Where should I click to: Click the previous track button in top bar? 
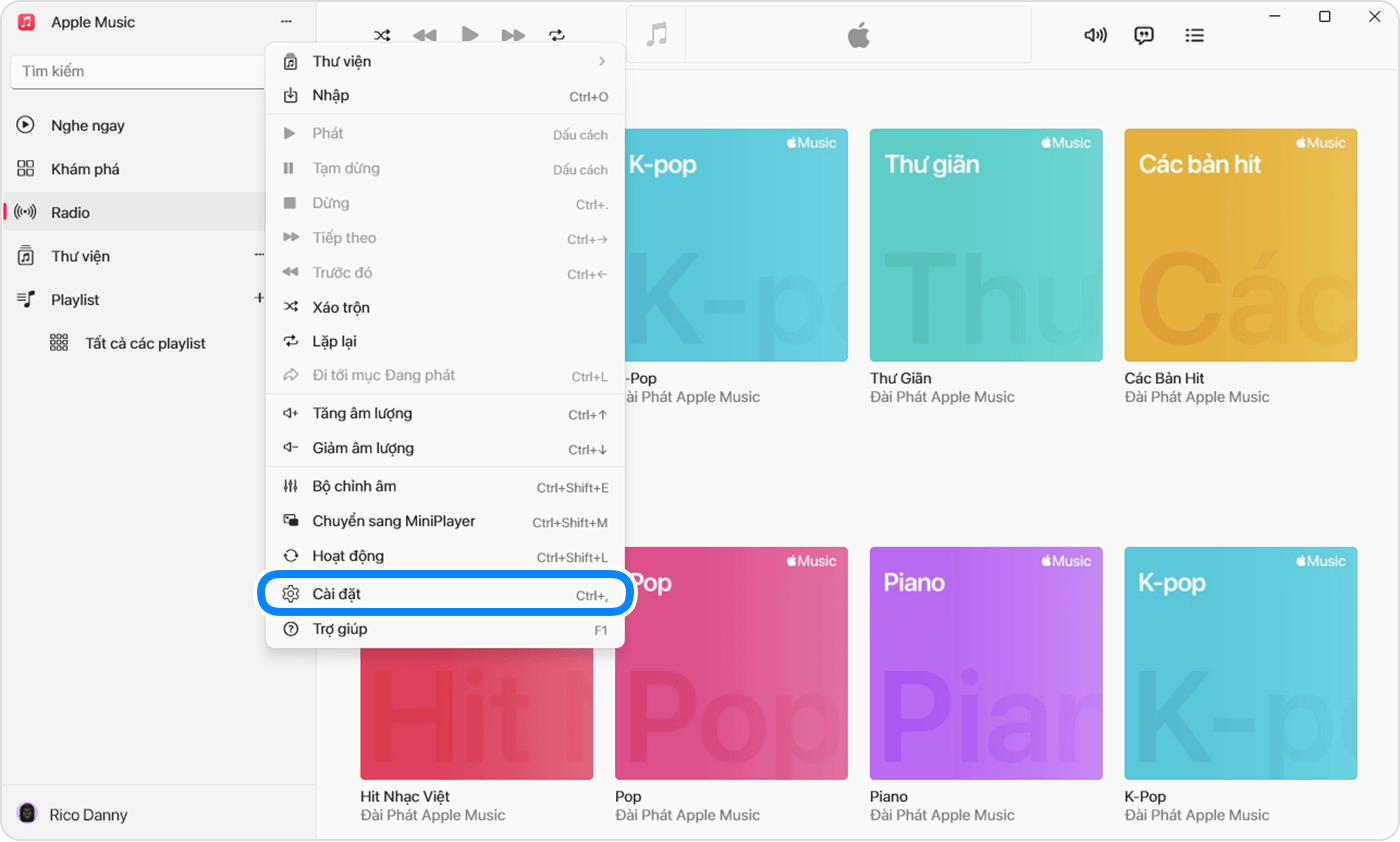(424, 35)
